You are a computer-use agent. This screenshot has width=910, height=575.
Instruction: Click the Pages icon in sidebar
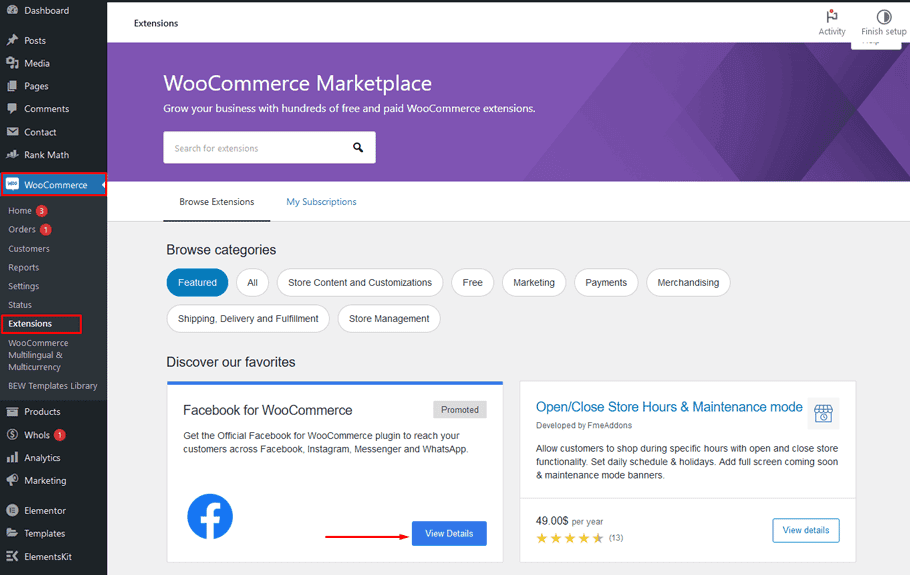pyautogui.click(x=12, y=86)
